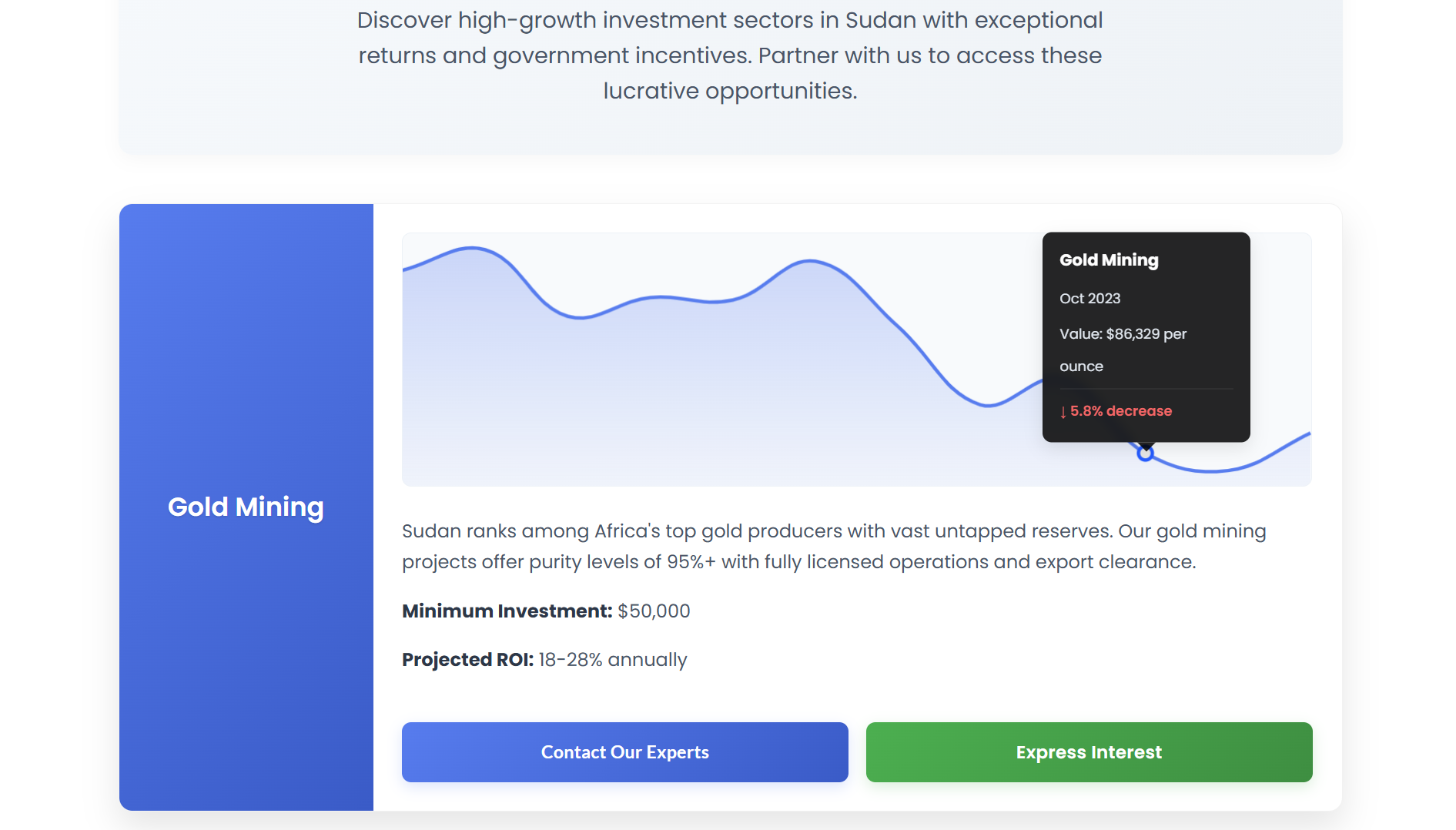Viewport: 1456px width, 830px height.
Task: Click the chart trough left of the tooltip
Action: tap(988, 405)
